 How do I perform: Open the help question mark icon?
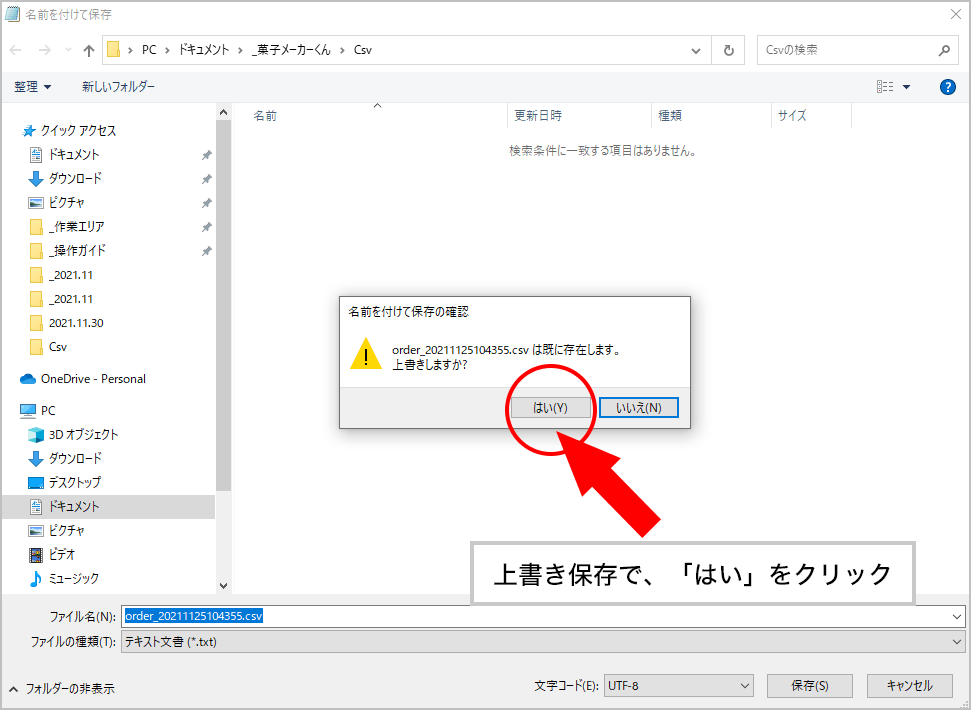pyautogui.click(x=947, y=87)
